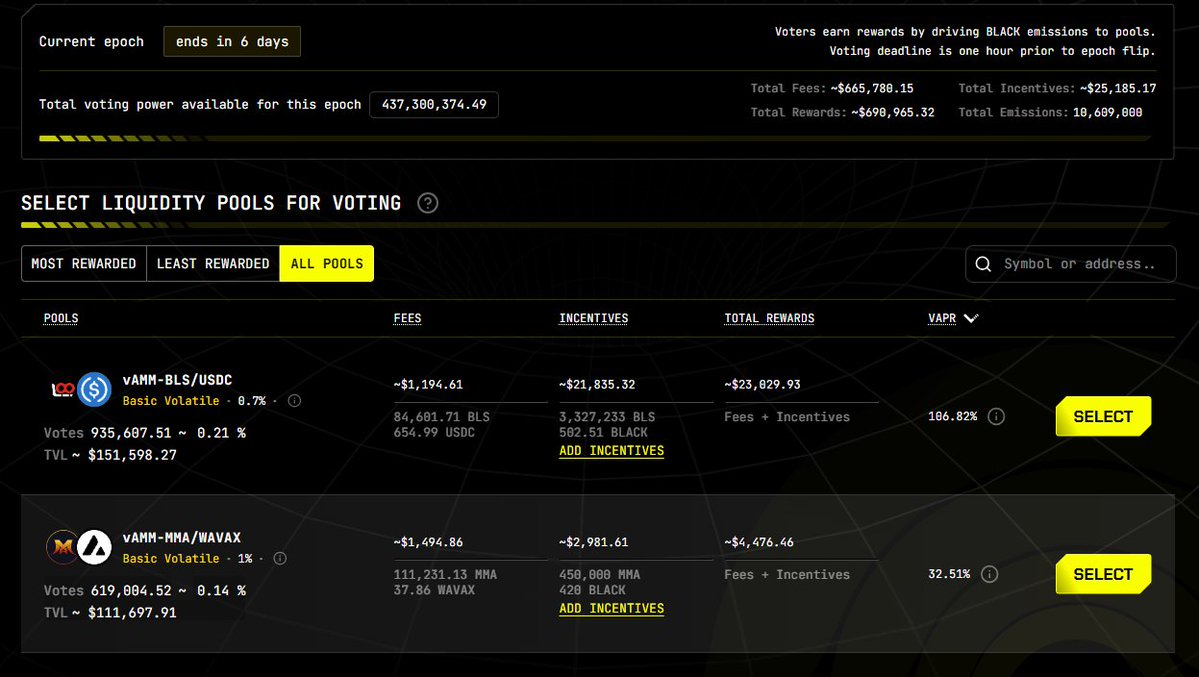The height and width of the screenshot is (677, 1199).
Task: Click the 'ends in 6 days' badge
Action: [232, 41]
